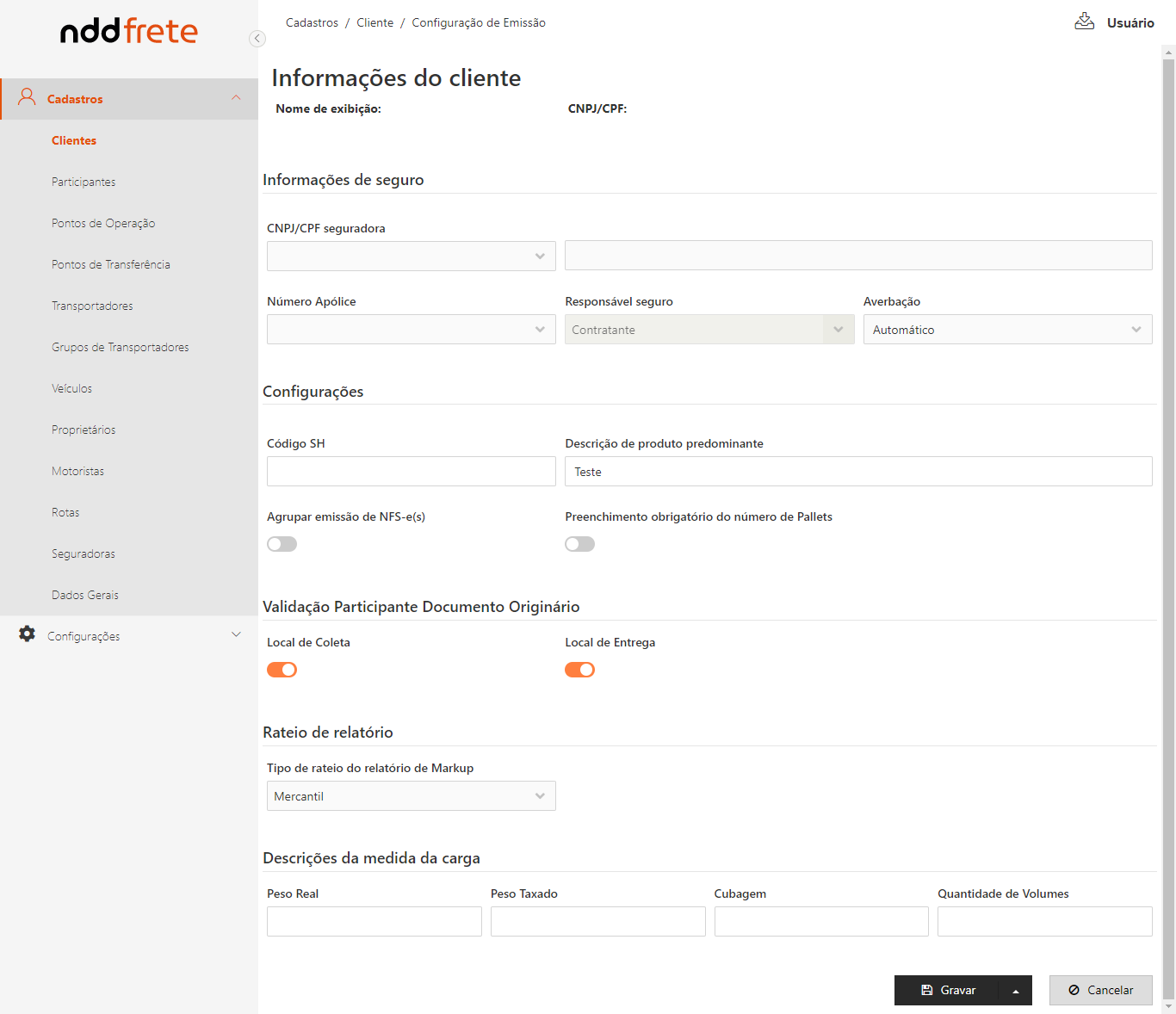Image resolution: width=1176 pixels, height=1014 pixels.
Task: Enable mandatory Pallets number toggle
Action: [579, 544]
